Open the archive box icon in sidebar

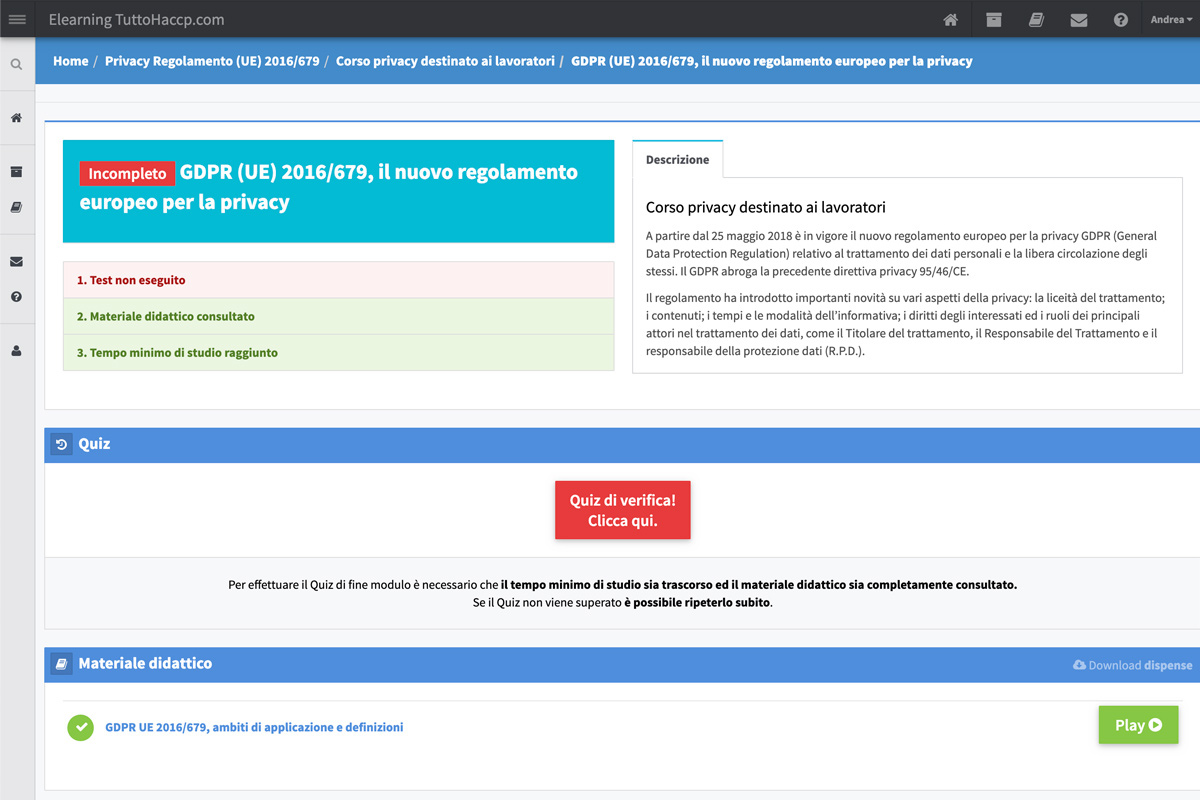tap(17, 172)
